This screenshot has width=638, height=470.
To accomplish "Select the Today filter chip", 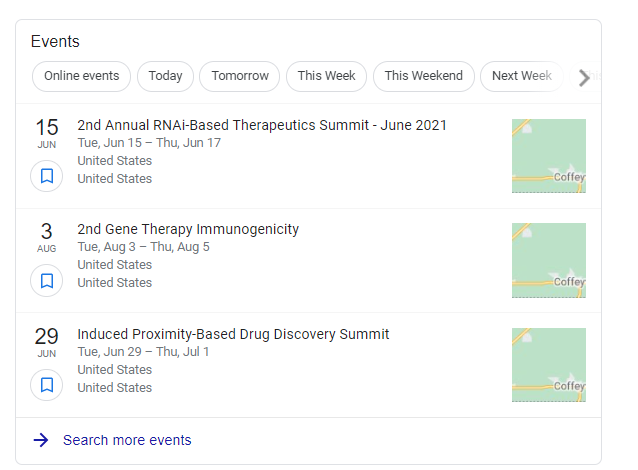I will (165, 76).
